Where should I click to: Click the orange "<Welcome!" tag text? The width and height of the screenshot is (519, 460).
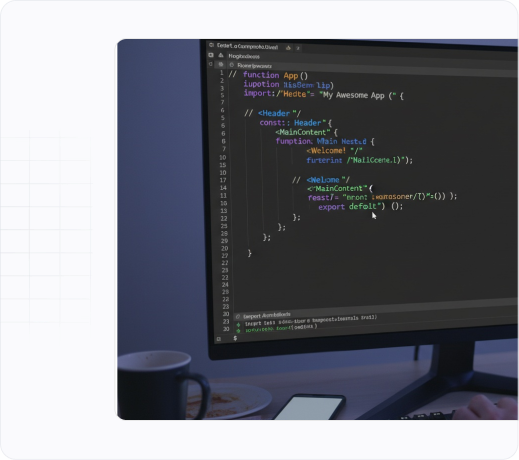[326, 151]
